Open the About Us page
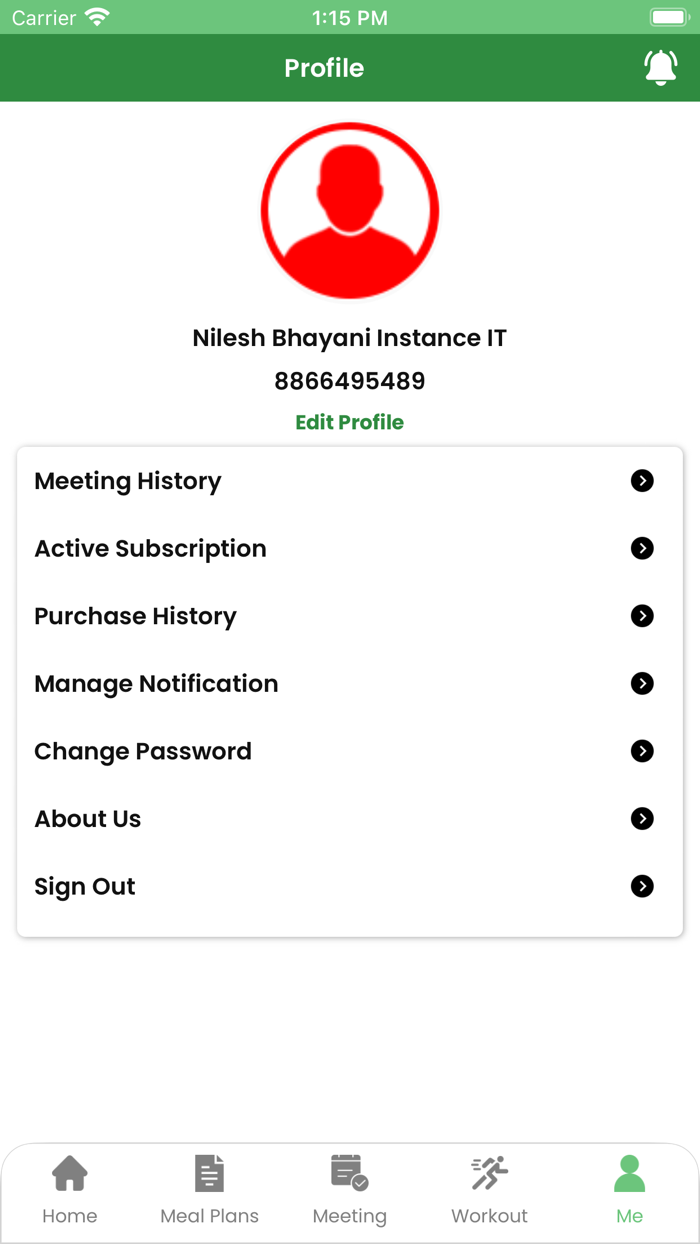Screen dimensions: 700x1244 point(88,819)
